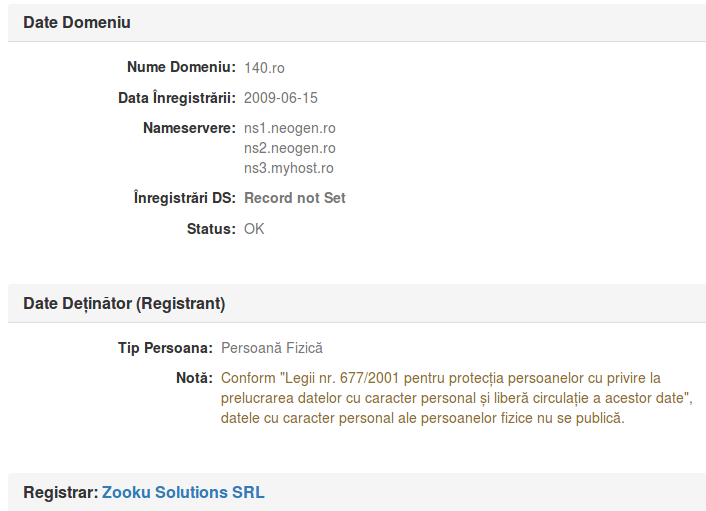Click the Date Domeniu section header

[77, 23]
